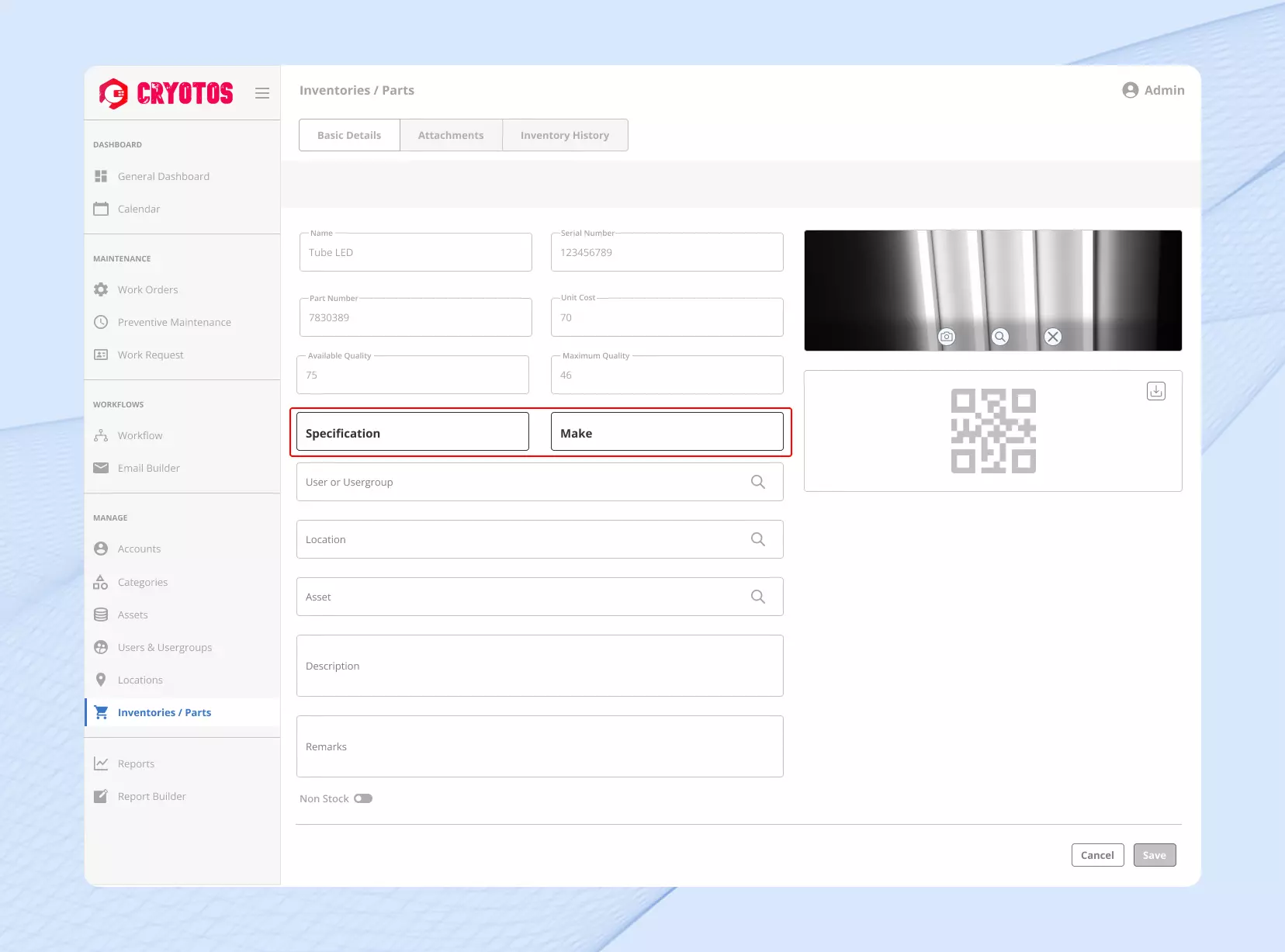Open the Location search picker
Image resolution: width=1285 pixels, height=952 pixels.
(x=757, y=538)
